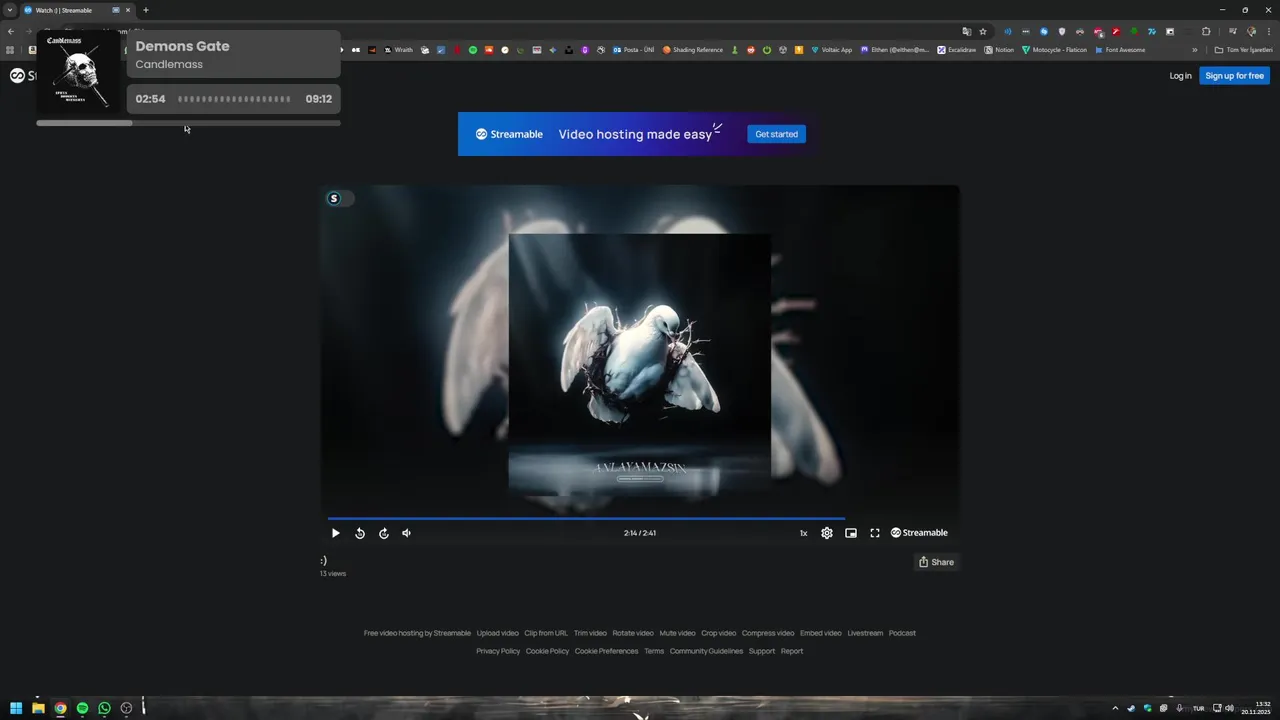Open the Chrome profile avatar
Viewport: 1280px width, 720px height.
coord(1251,31)
